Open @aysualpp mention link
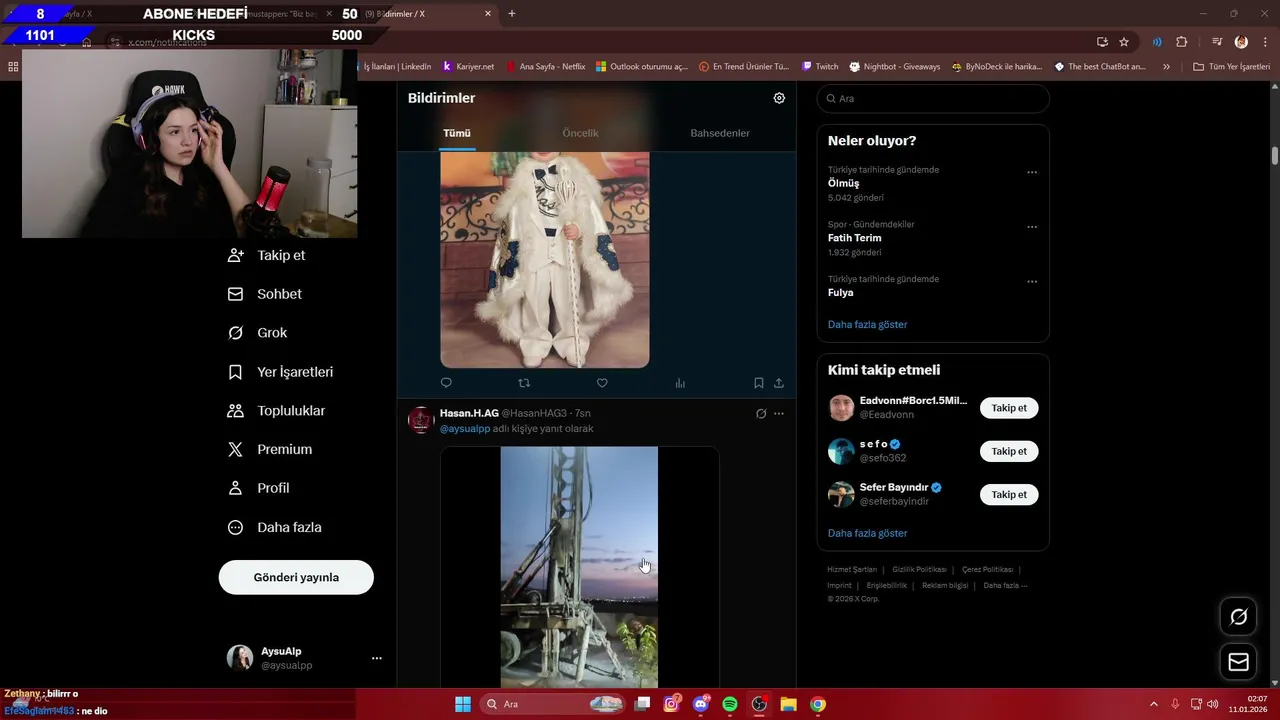The width and height of the screenshot is (1280, 720). [465, 429]
